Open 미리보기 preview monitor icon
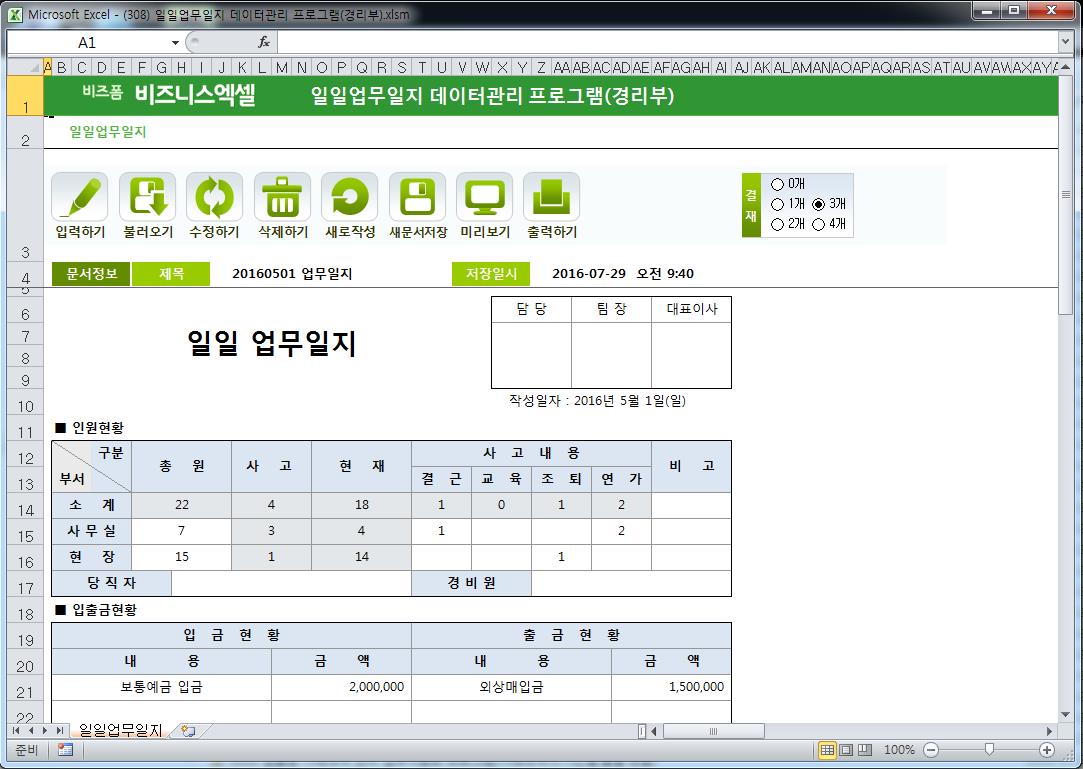 point(485,197)
